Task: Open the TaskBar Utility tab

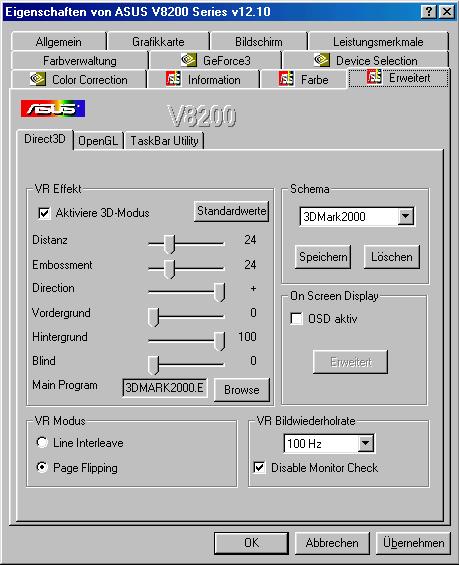Action: 164,141
